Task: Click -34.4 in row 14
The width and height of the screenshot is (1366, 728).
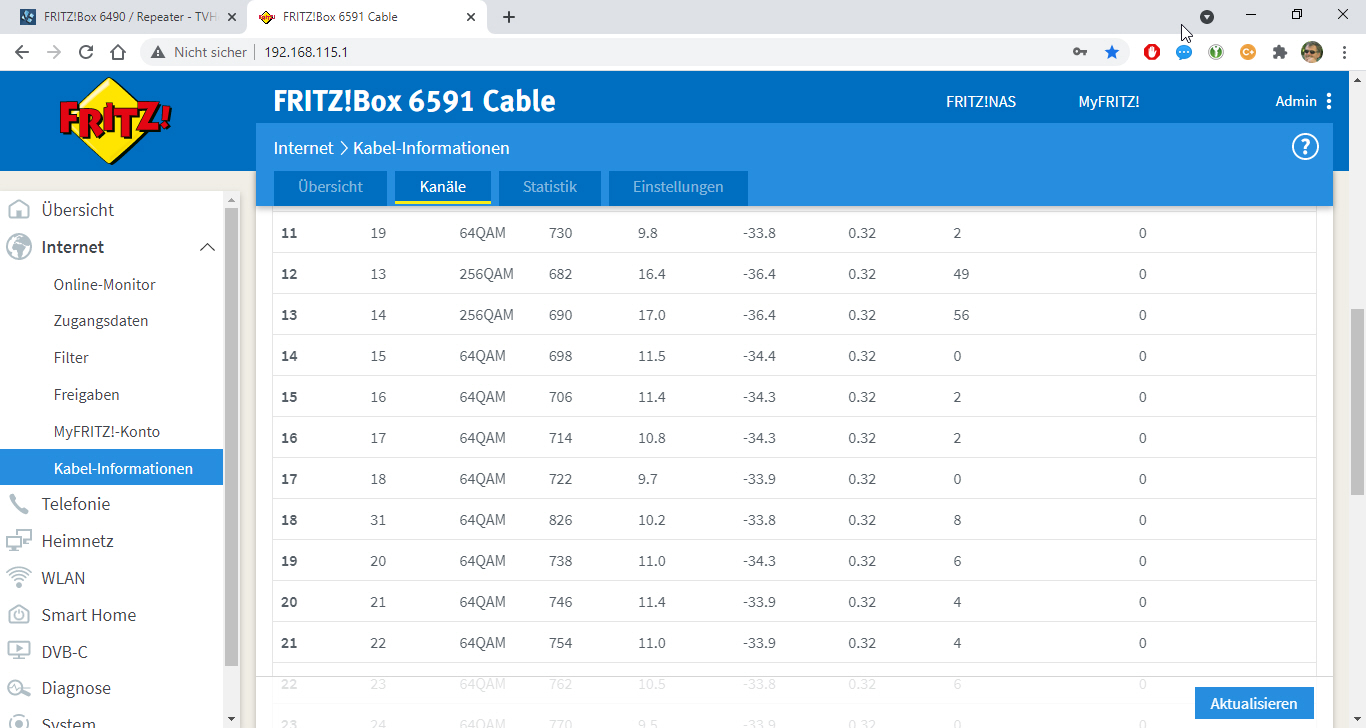Action: (x=759, y=356)
